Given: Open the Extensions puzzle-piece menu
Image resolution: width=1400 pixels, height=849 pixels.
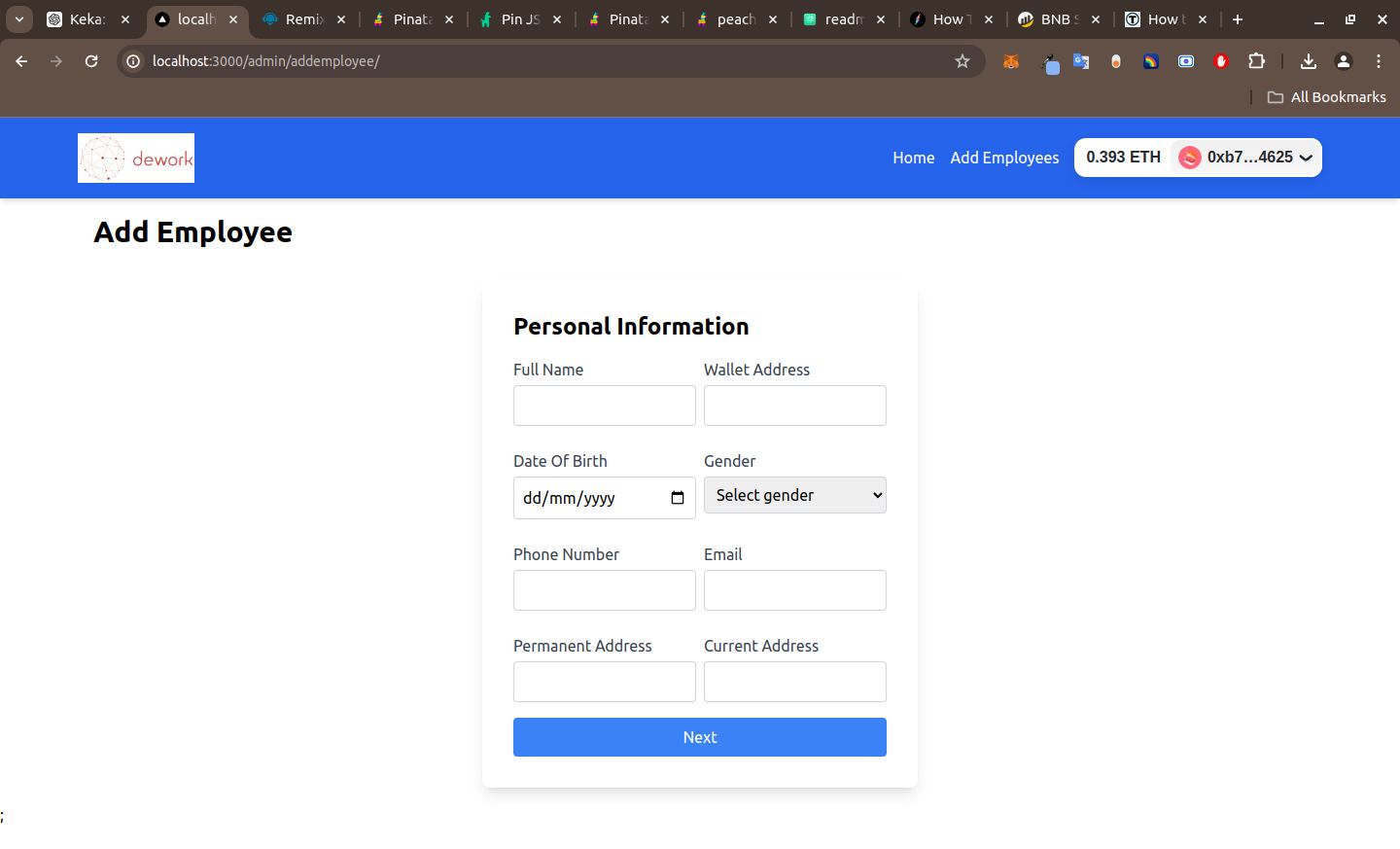Looking at the screenshot, I should [1256, 61].
